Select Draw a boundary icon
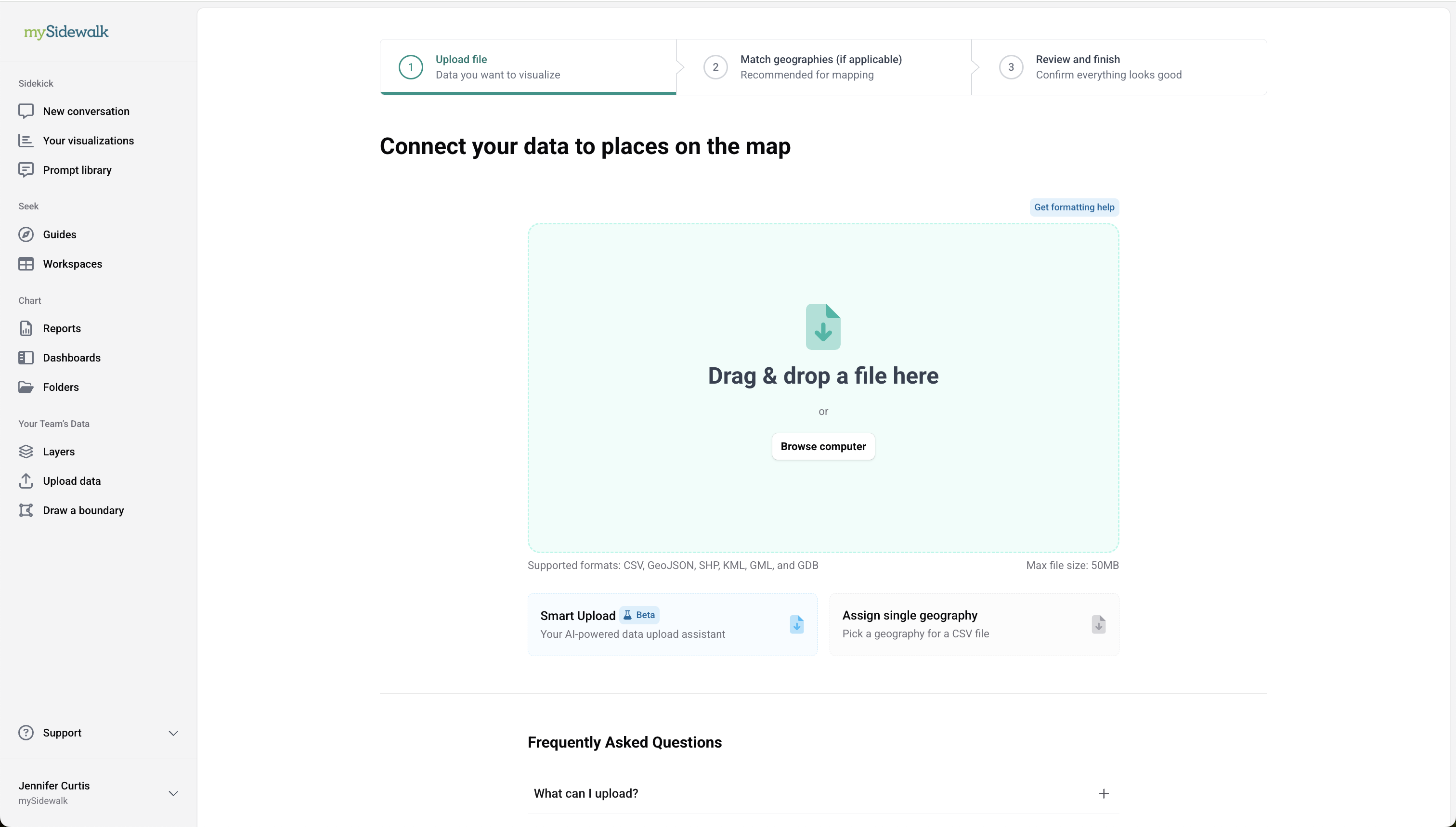 pyautogui.click(x=26, y=510)
